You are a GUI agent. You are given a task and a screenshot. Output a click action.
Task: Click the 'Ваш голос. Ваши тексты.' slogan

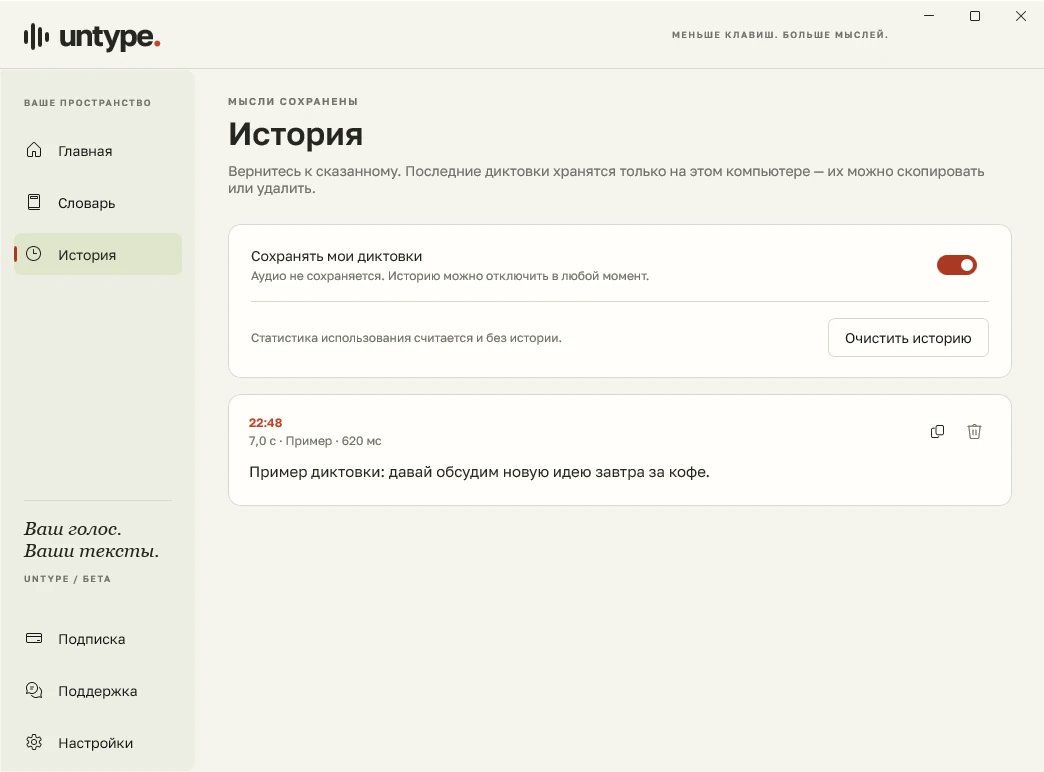click(x=91, y=540)
